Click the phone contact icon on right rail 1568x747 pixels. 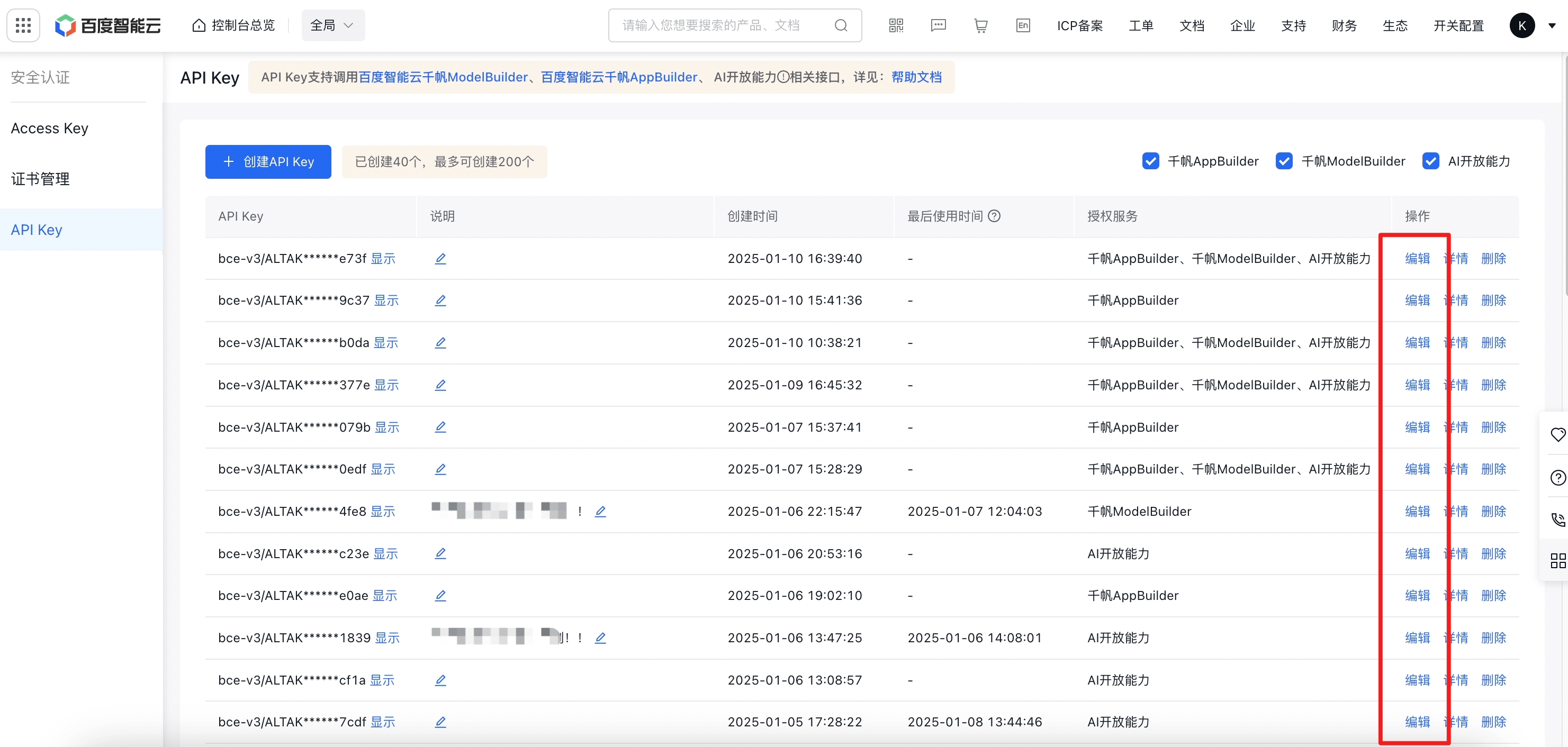[x=1557, y=520]
